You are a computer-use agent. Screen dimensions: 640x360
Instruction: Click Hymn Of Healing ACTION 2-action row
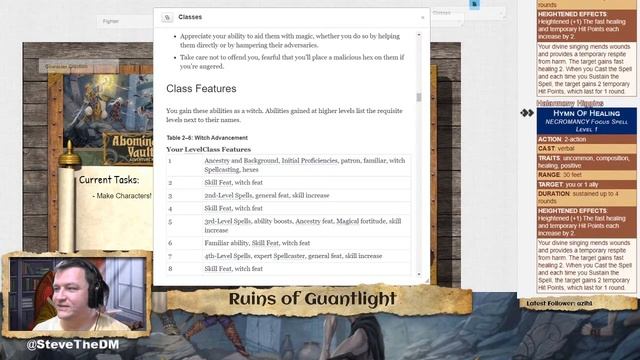(587, 139)
